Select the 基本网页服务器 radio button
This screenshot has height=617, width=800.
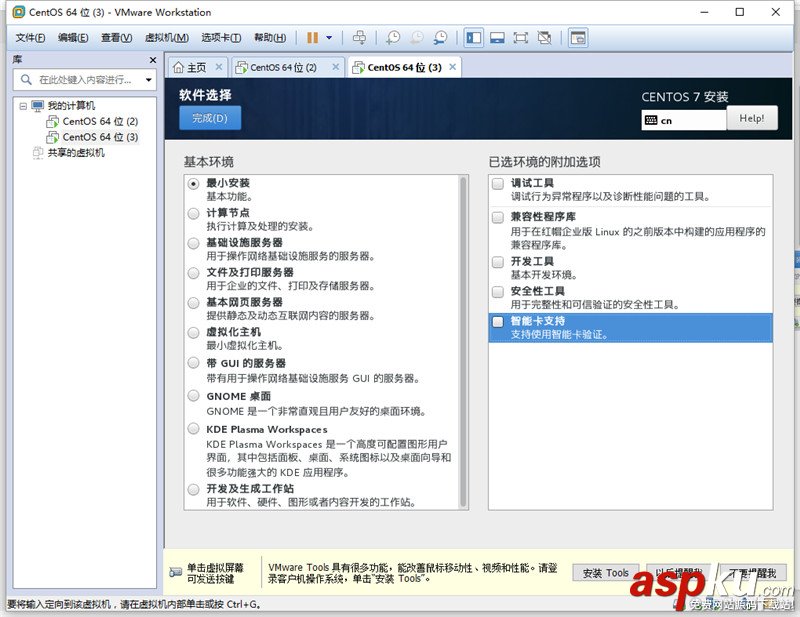click(x=193, y=303)
